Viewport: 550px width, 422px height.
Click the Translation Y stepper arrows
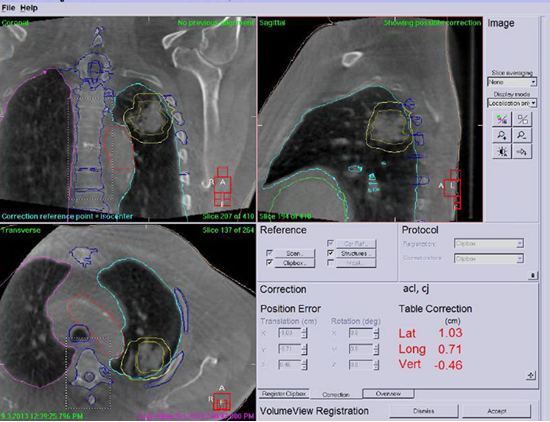click(304, 349)
